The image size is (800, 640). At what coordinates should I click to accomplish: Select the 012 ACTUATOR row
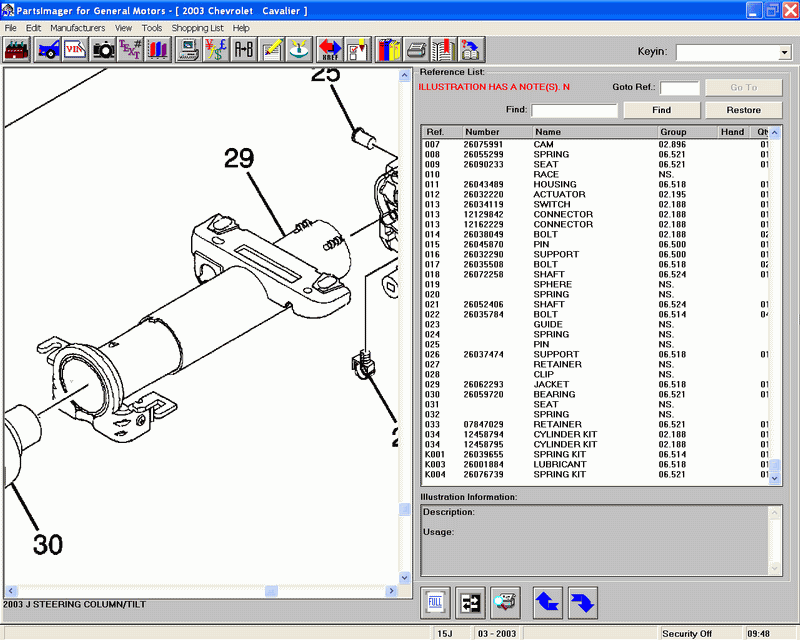[595, 194]
